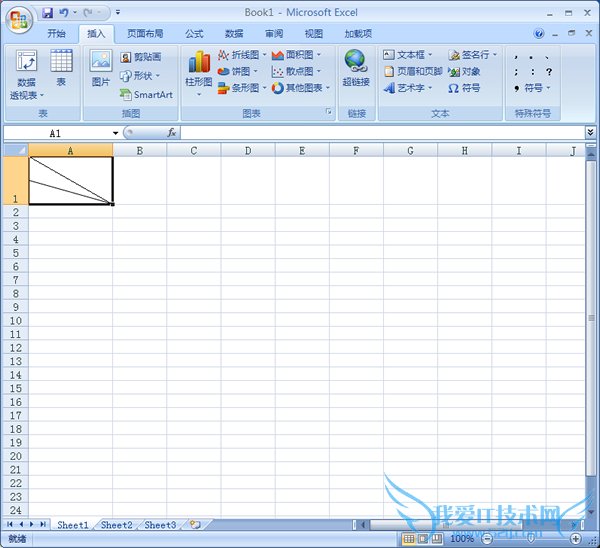Image resolution: width=600 pixels, height=548 pixels.
Task: Insert clip art (剪贴画)
Action: (x=140, y=57)
